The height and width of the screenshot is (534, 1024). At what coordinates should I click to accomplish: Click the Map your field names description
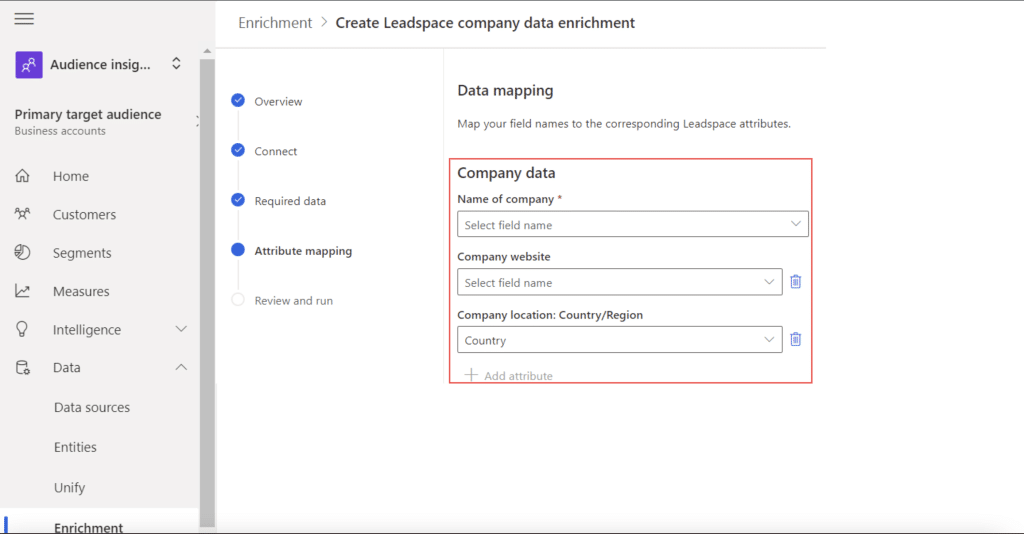(x=624, y=124)
